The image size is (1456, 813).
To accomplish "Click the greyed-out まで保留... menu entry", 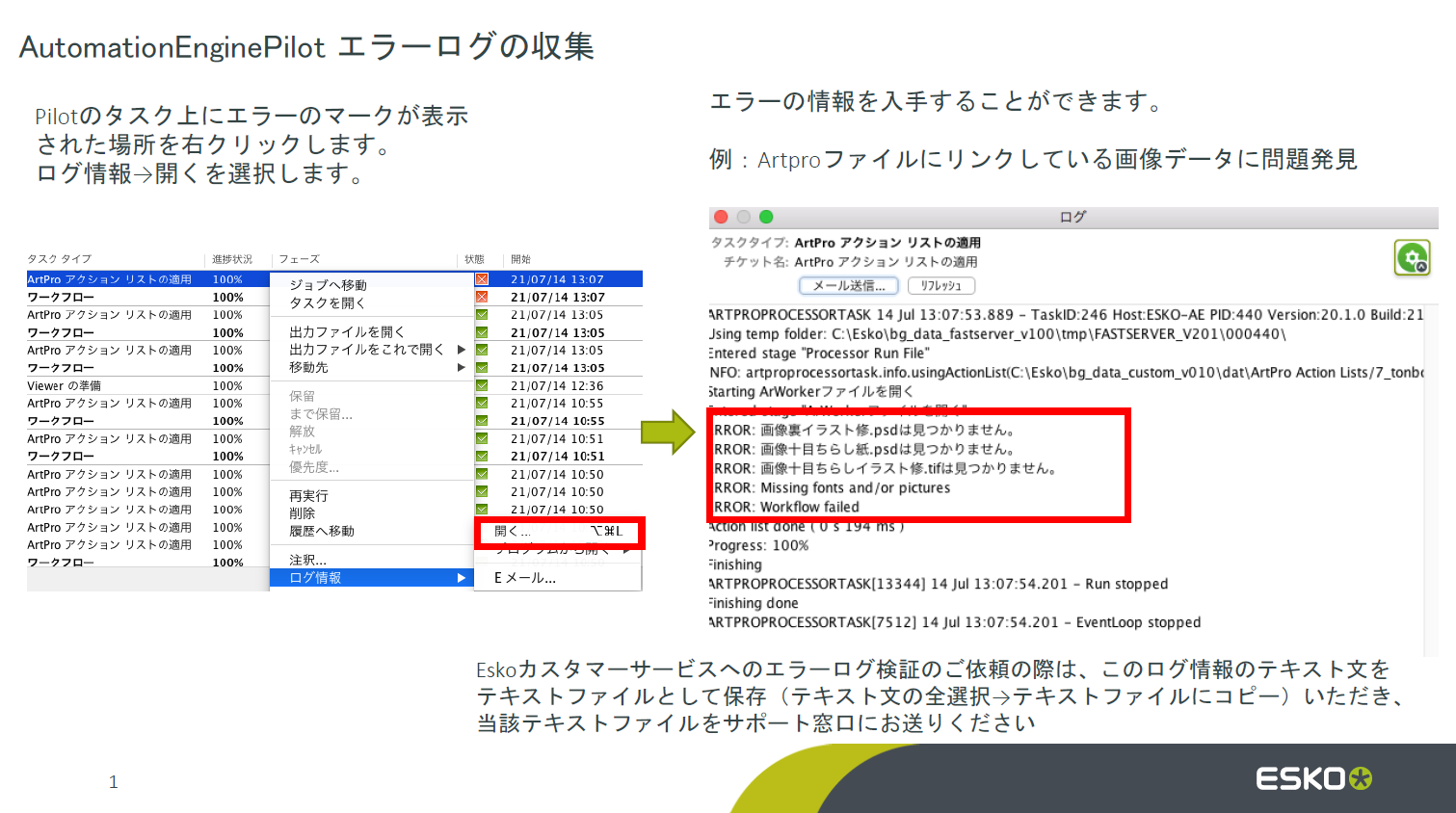I will 321,414.
